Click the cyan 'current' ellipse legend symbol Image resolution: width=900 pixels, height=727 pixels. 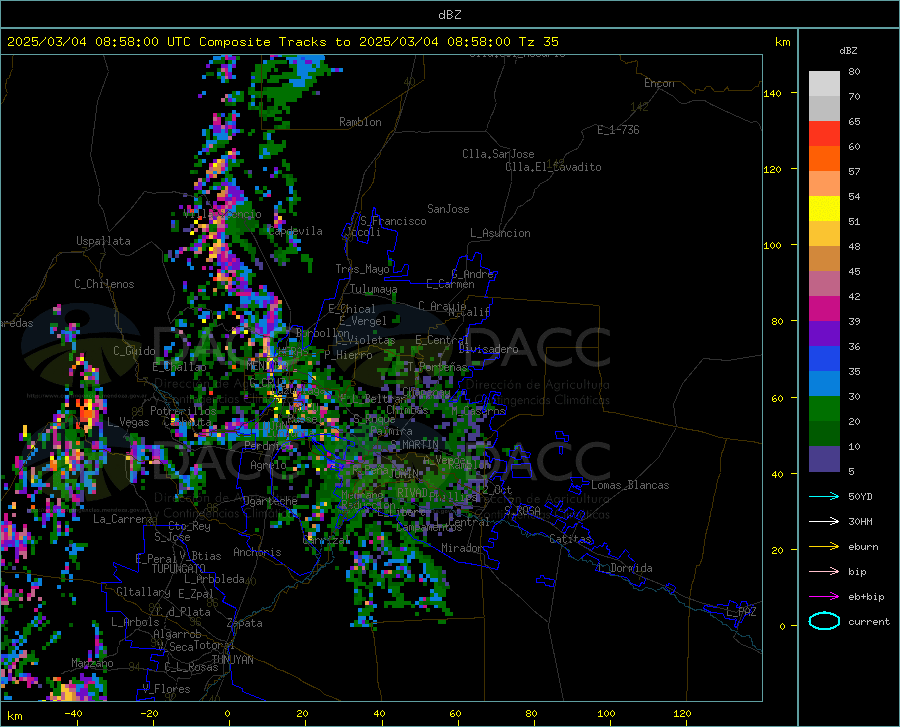tap(824, 621)
